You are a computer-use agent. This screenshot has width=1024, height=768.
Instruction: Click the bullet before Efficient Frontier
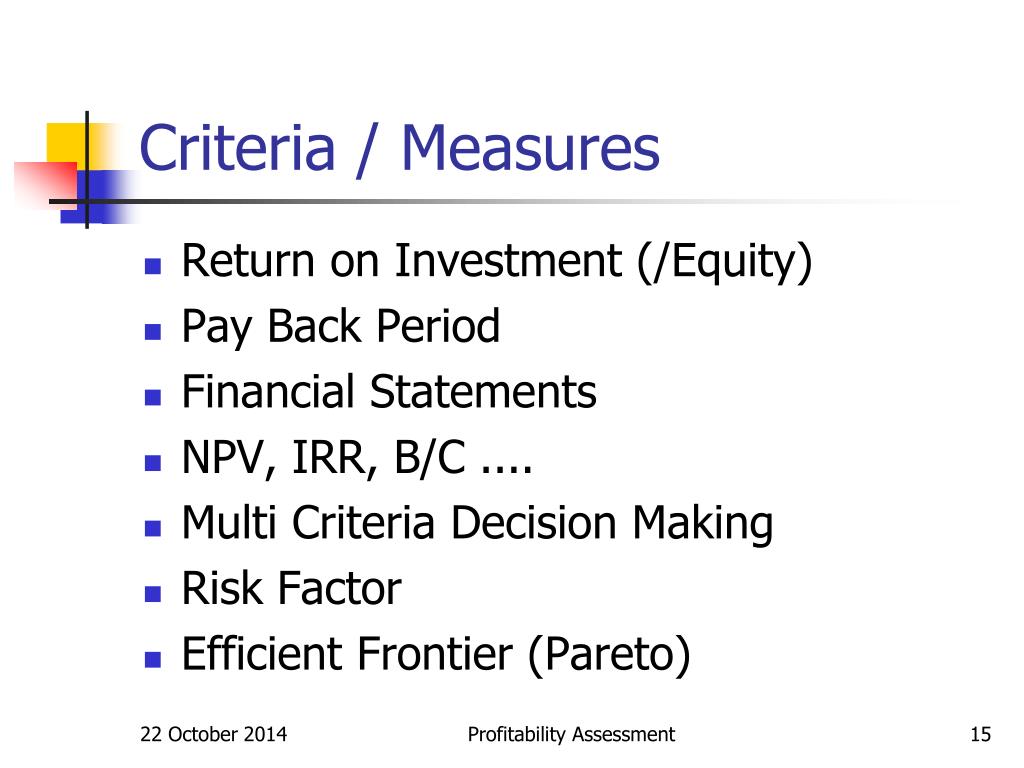(x=153, y=660)
